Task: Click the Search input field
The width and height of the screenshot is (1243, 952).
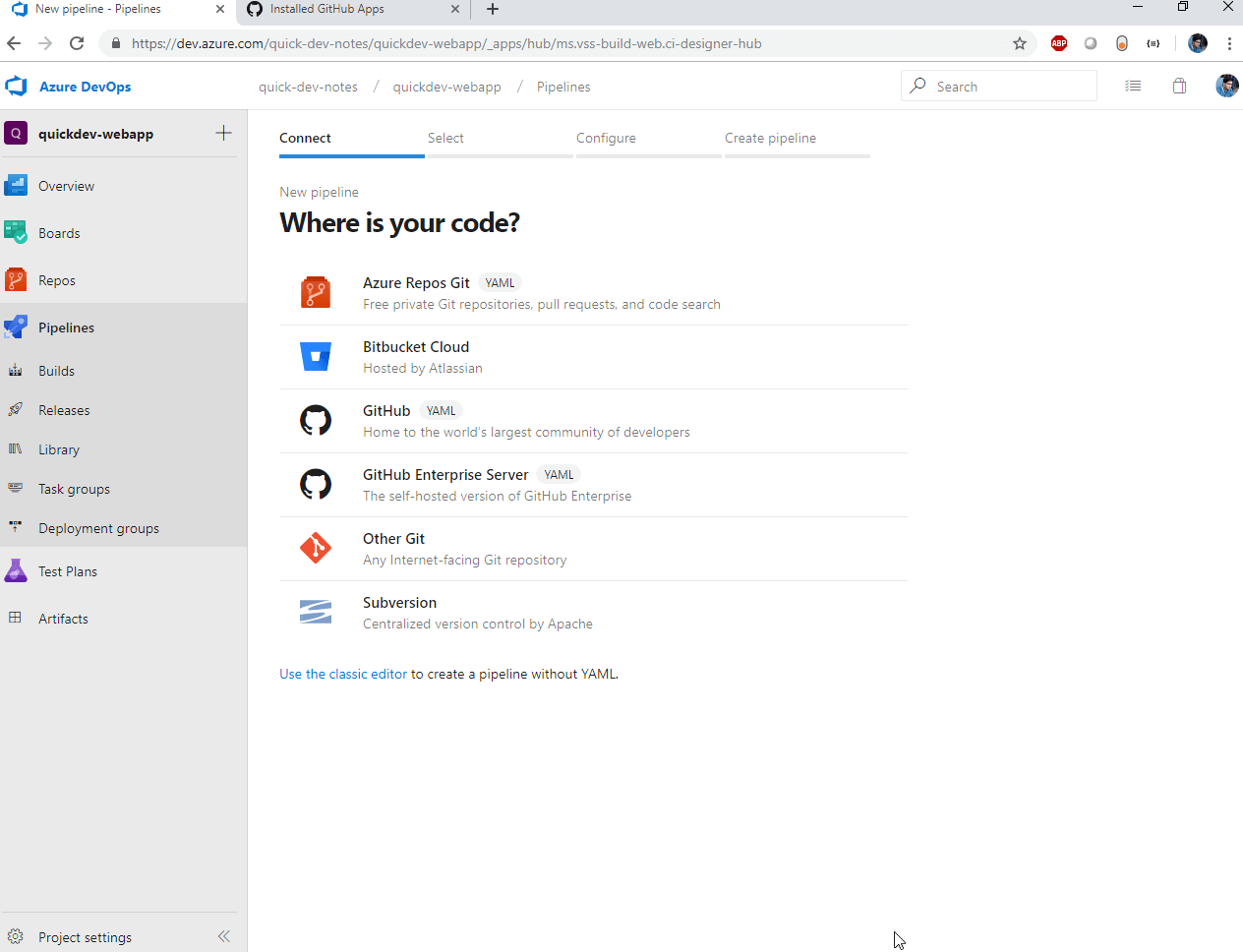Action: coord(999,86)
